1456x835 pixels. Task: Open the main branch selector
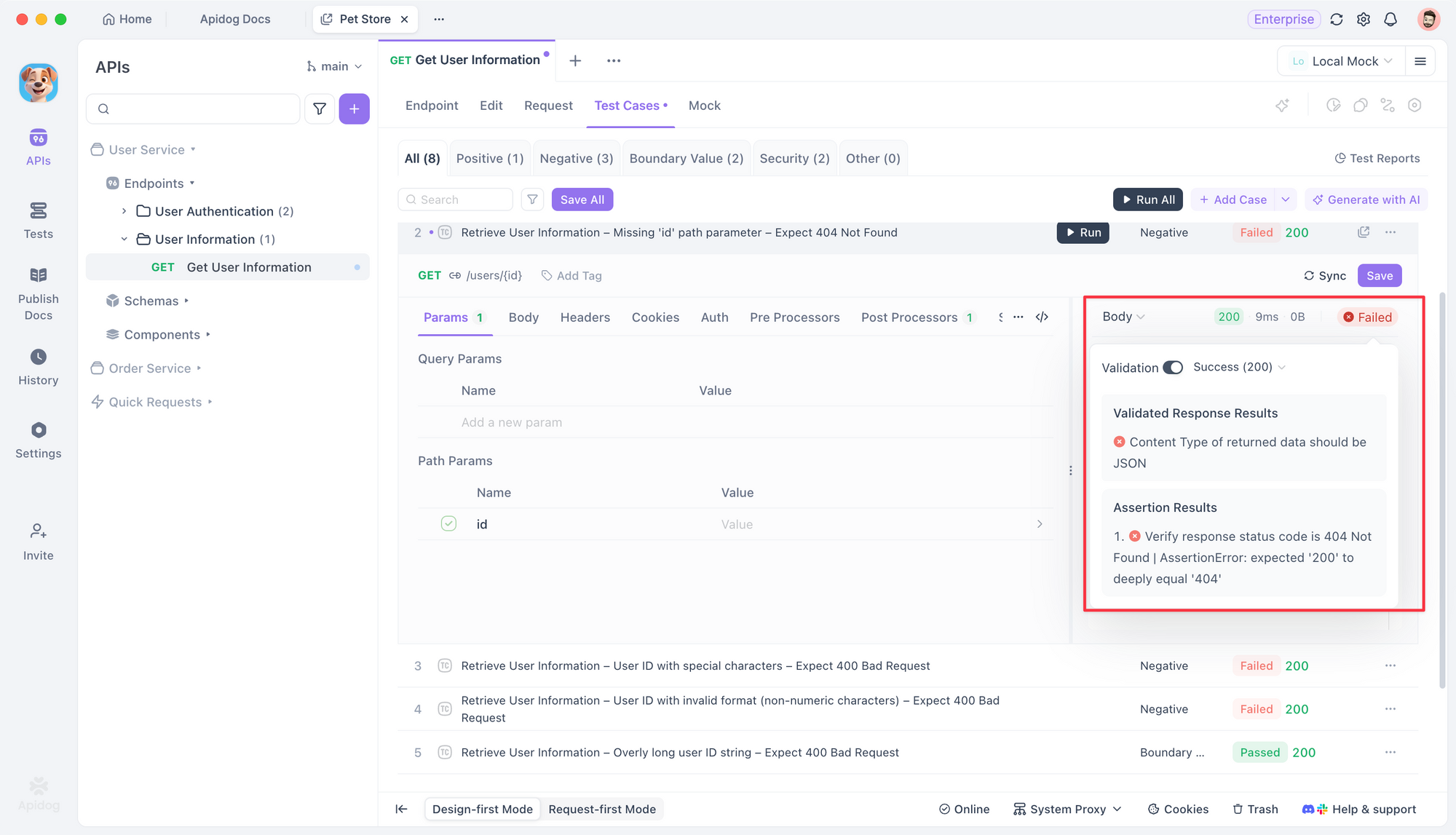333,66
